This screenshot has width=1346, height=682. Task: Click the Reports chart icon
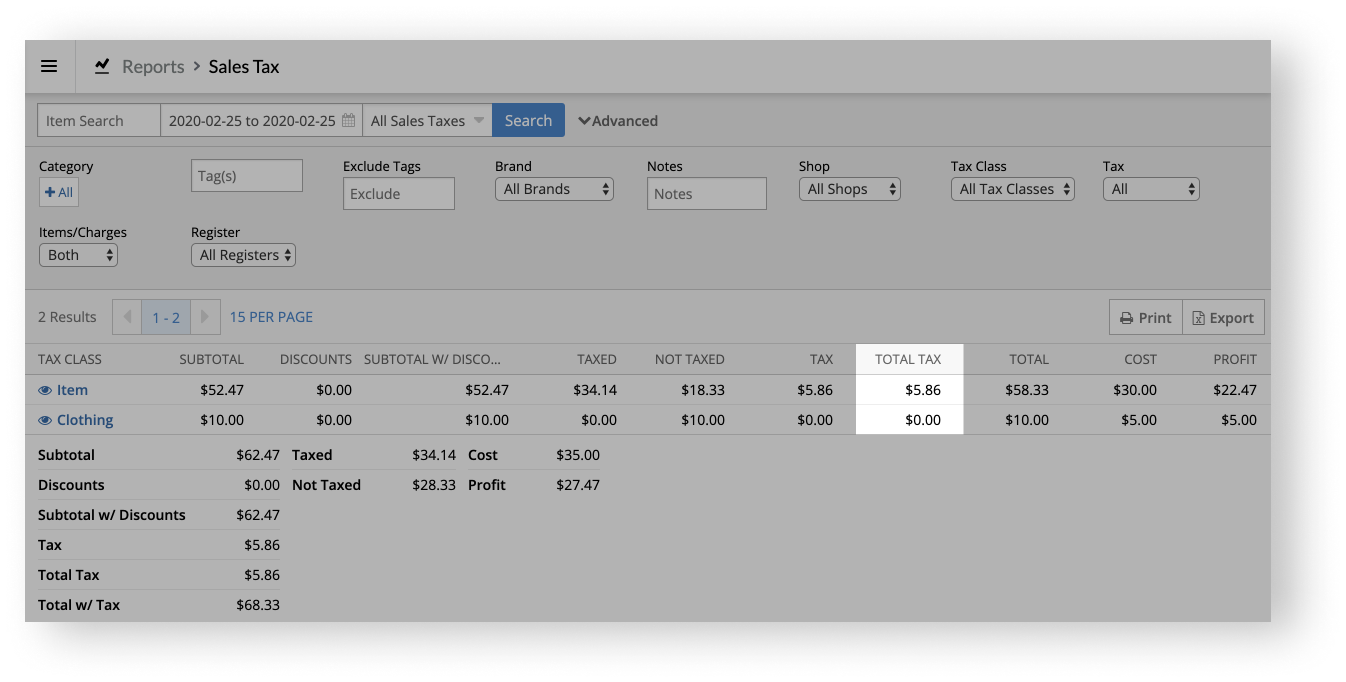click(x=102, y=67)
